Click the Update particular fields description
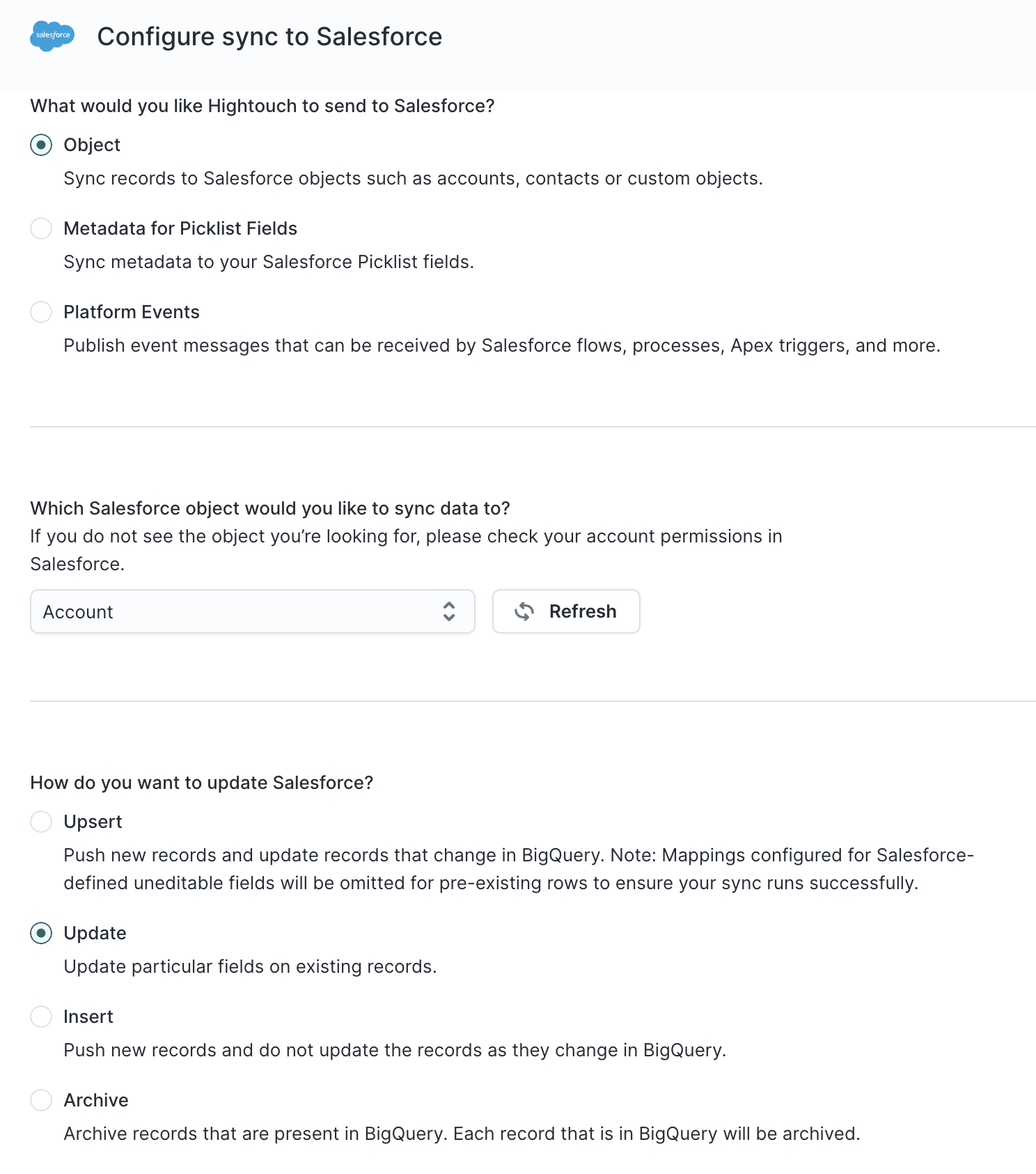Screen dimensions: 1036x1174 tap(250, 966)
